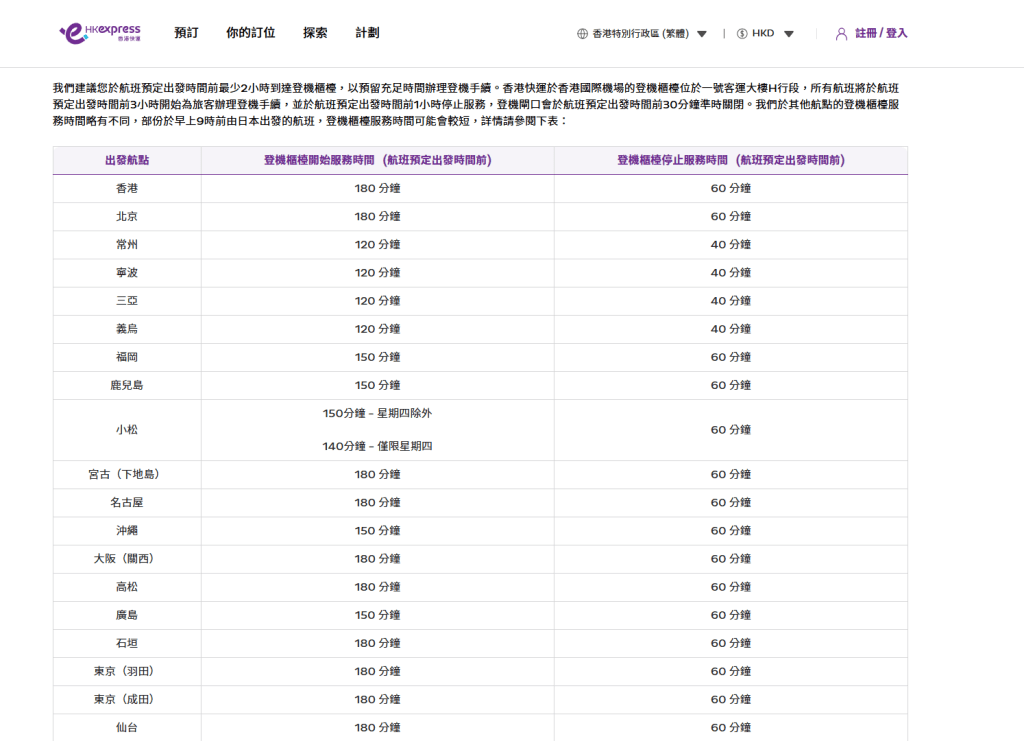
Task: Select the 寧波 row cell
Action: [x=127, y=272]
